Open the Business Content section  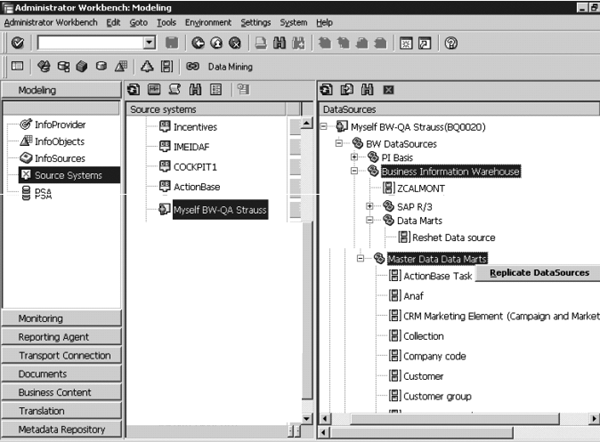[61, 392]
